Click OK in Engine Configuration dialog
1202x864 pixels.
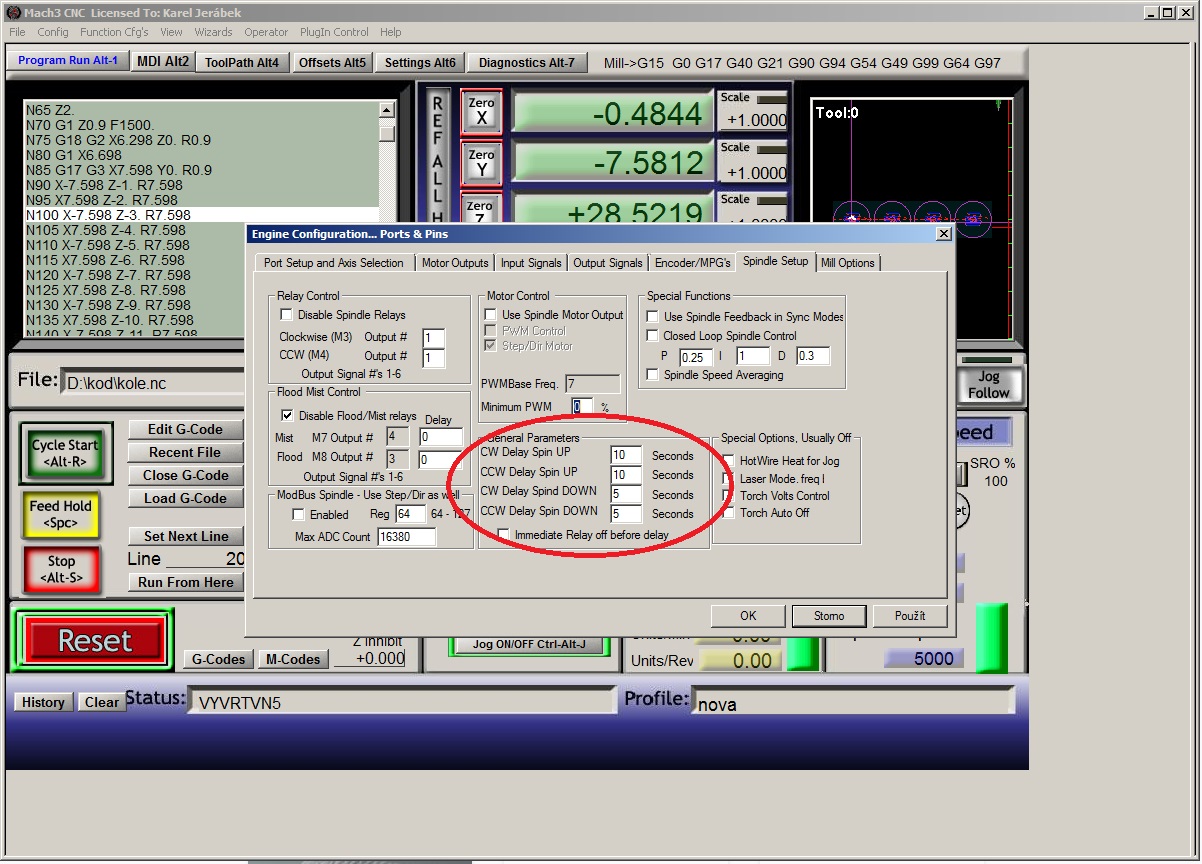747,616
